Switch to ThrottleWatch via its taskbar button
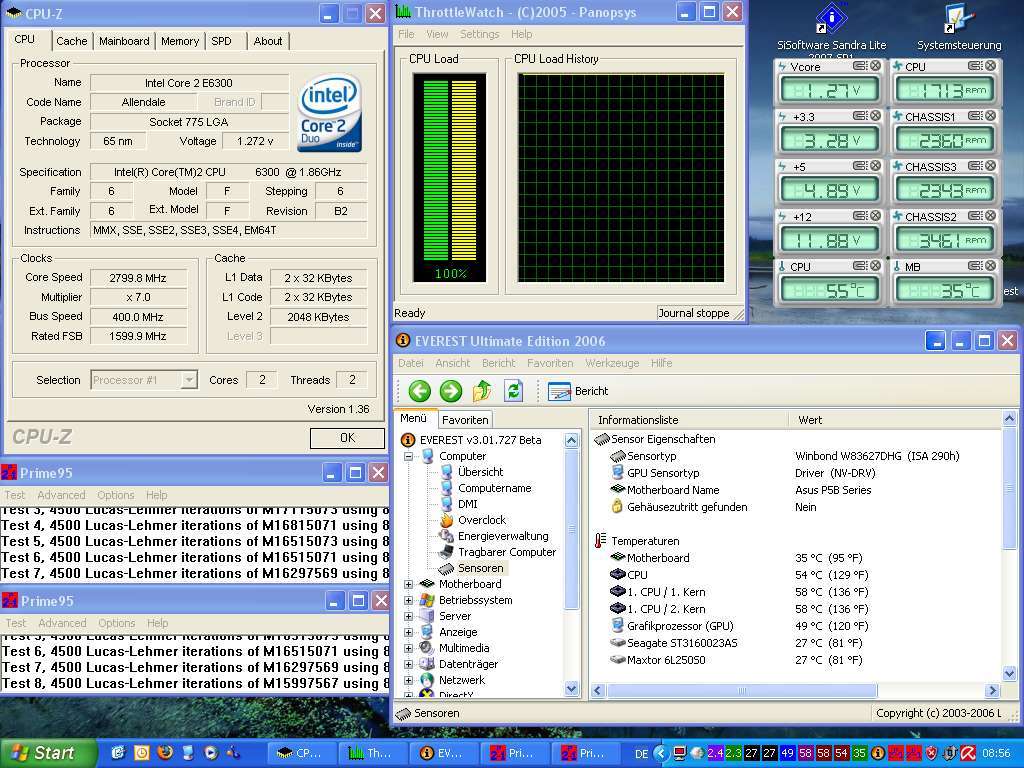1024x768 pixels. 372,753
